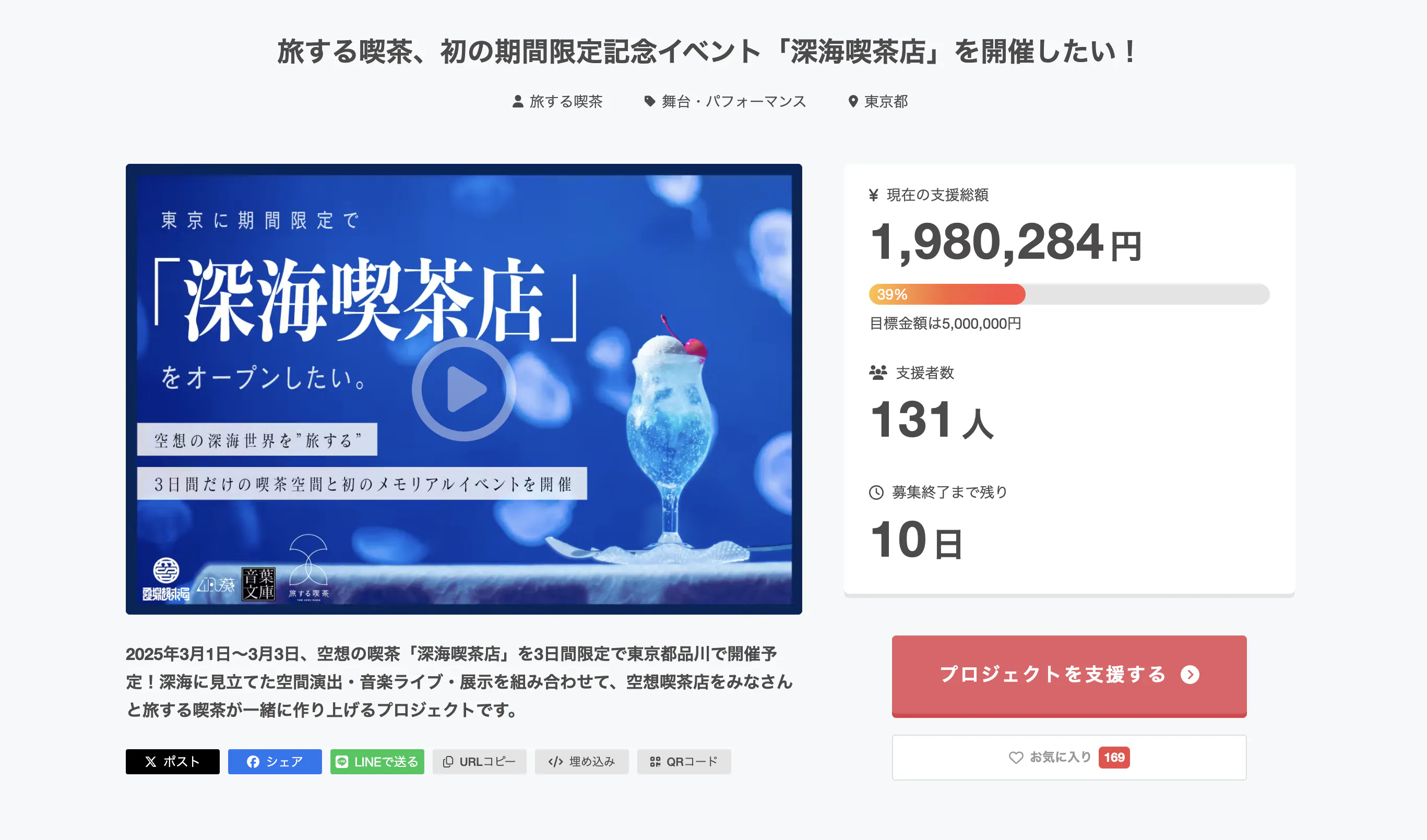Play the 深海喫茶店 project video

[x=464, y=389]
